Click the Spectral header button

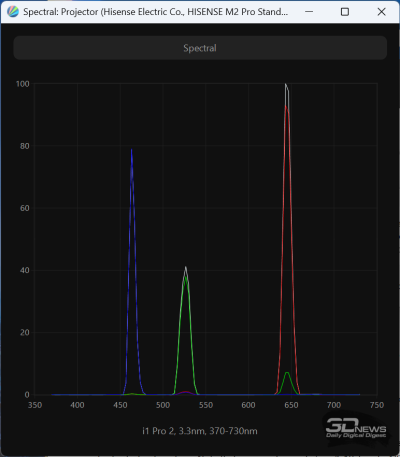[200, 48]
